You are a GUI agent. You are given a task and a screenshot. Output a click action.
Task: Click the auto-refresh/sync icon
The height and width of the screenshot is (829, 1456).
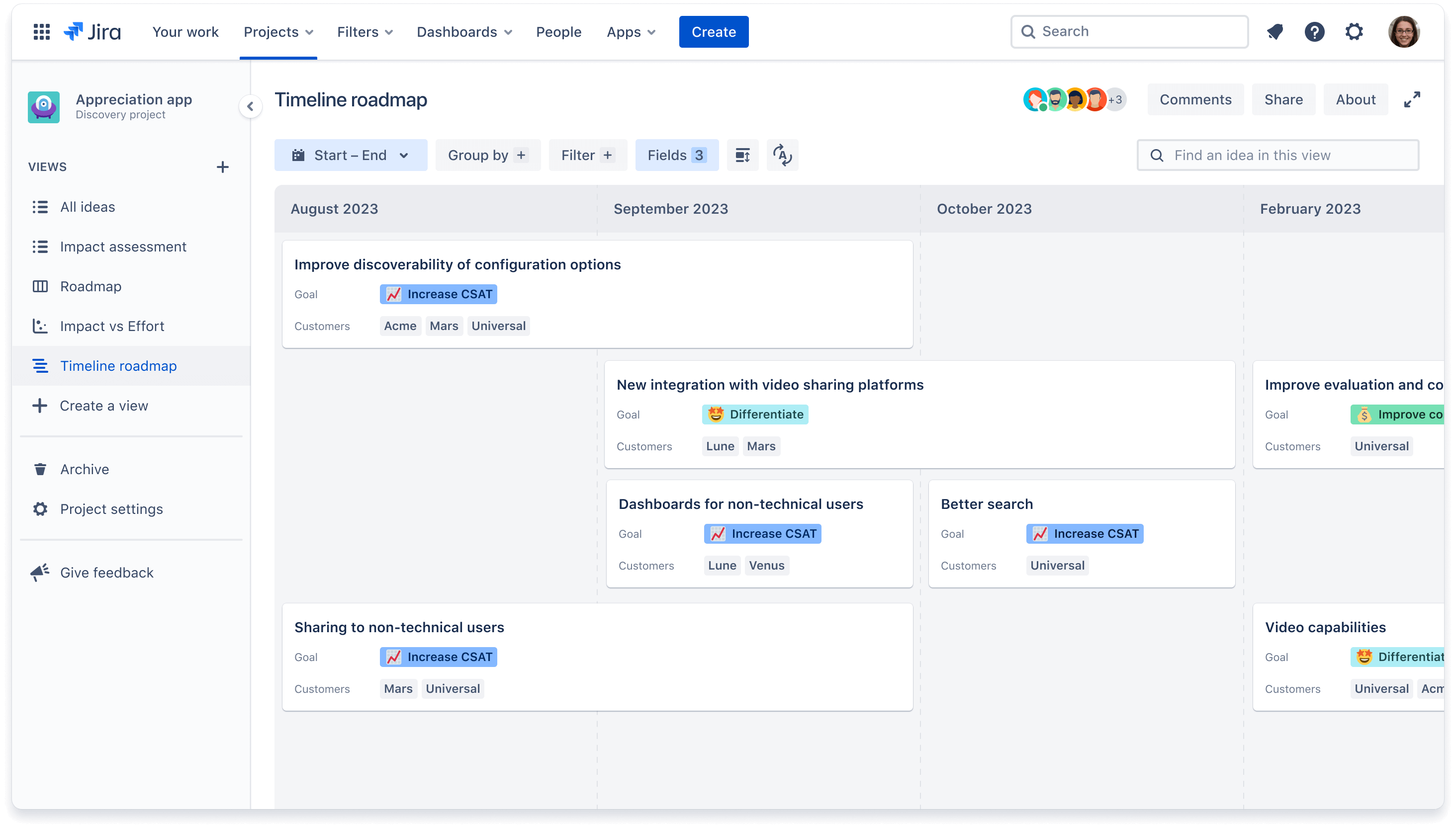pos(782,155)
